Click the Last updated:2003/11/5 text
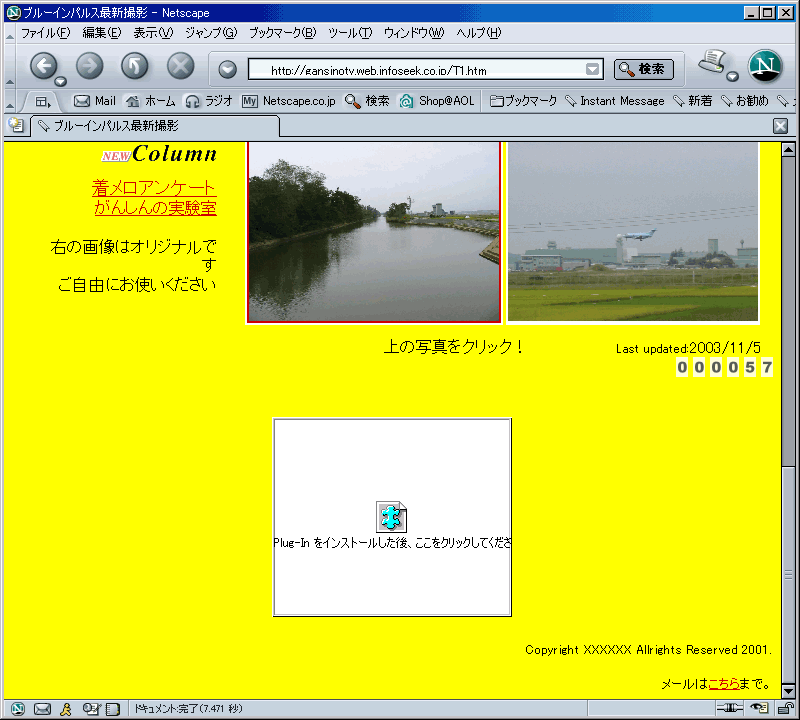 (x=688, y=349)
